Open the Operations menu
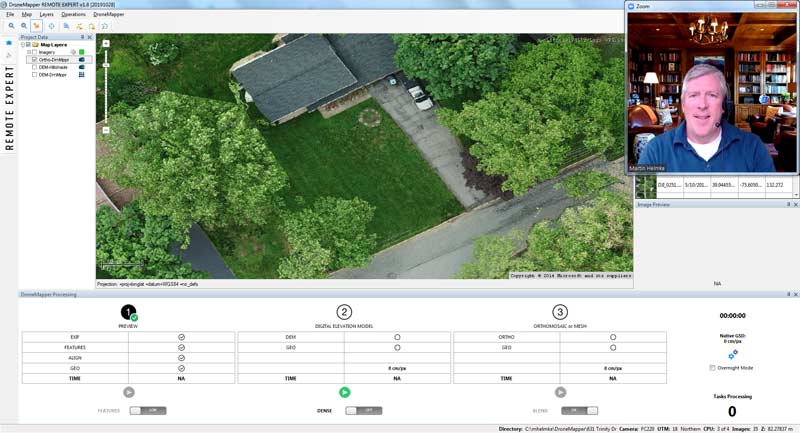 pos(73,15)
